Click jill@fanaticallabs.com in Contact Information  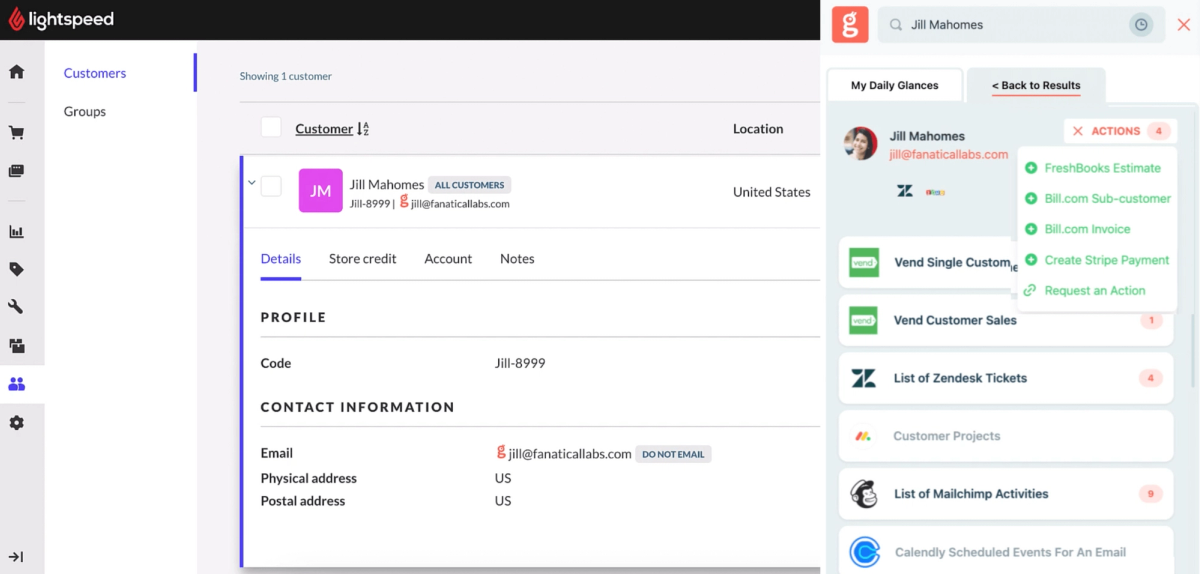click(570, 453)
